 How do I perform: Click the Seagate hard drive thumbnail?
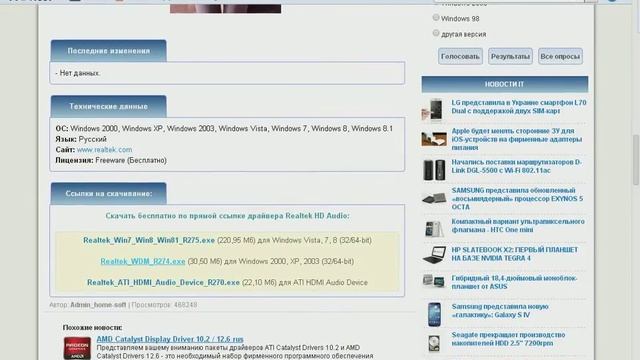[x=434, y=343]
